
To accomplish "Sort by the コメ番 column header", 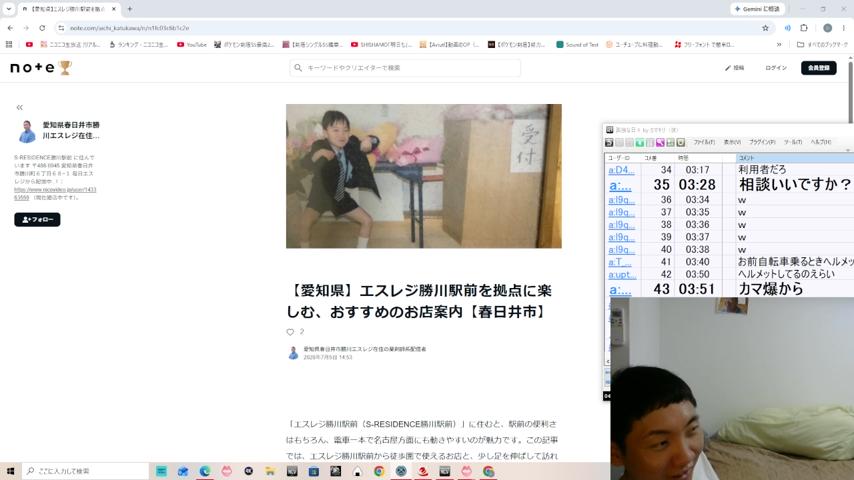I will coord(658,158).
